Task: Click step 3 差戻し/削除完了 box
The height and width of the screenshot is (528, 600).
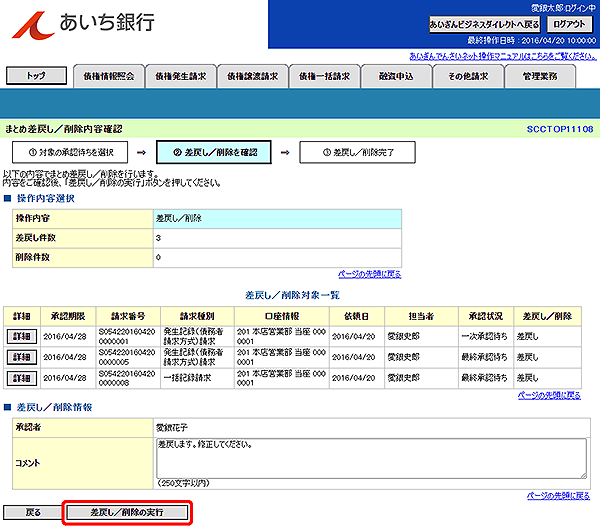Action: point(357,152)
